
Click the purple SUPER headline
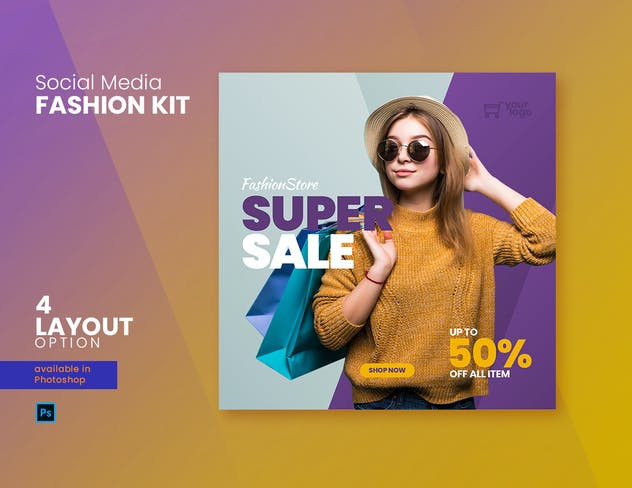point(317,213)
